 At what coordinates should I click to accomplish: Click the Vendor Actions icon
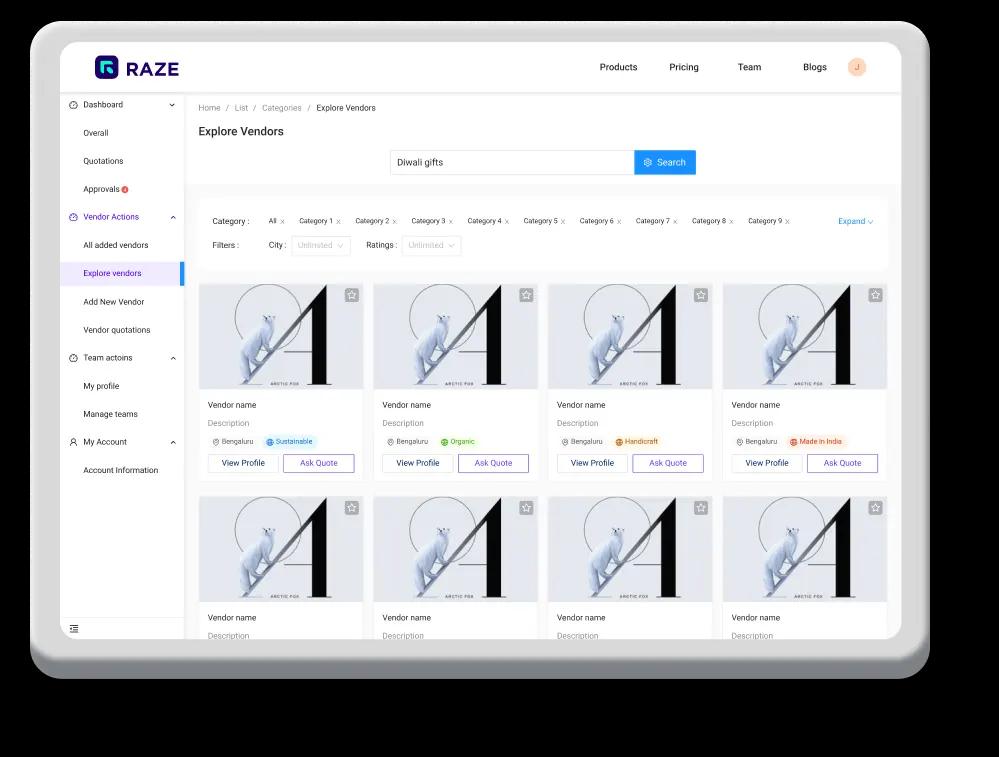click(73, 217)
